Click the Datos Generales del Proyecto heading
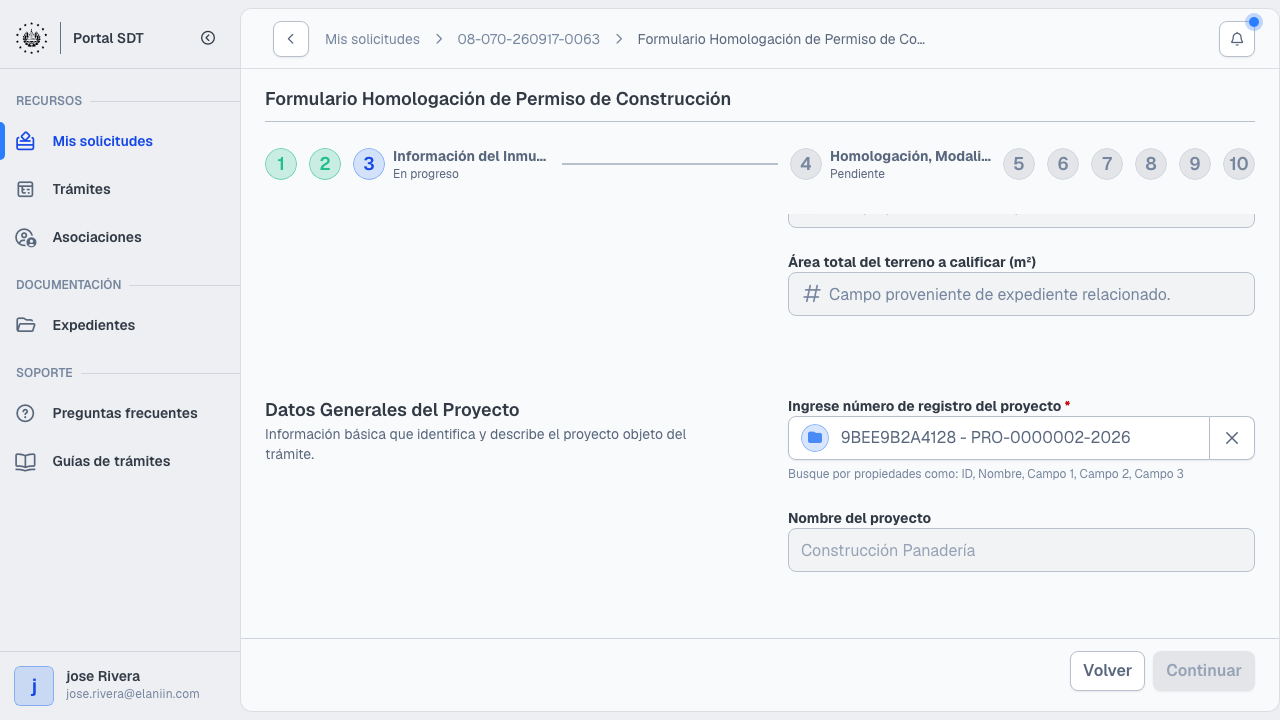Screen dimensions: 1280x720 coord(392,410)
